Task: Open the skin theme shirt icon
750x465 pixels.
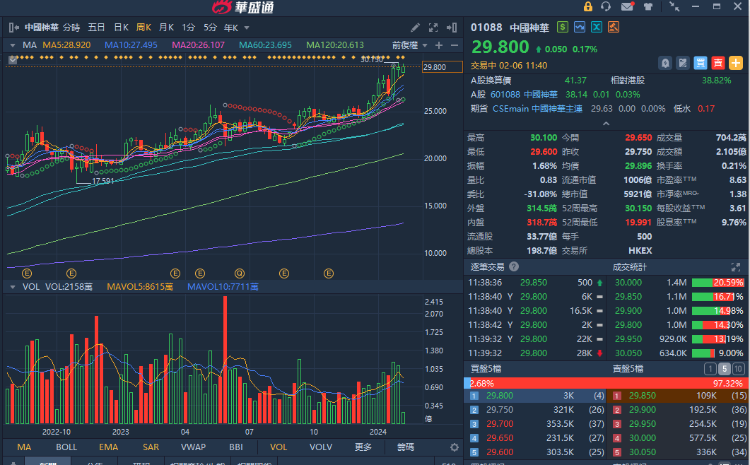Action: pos(648,7)
